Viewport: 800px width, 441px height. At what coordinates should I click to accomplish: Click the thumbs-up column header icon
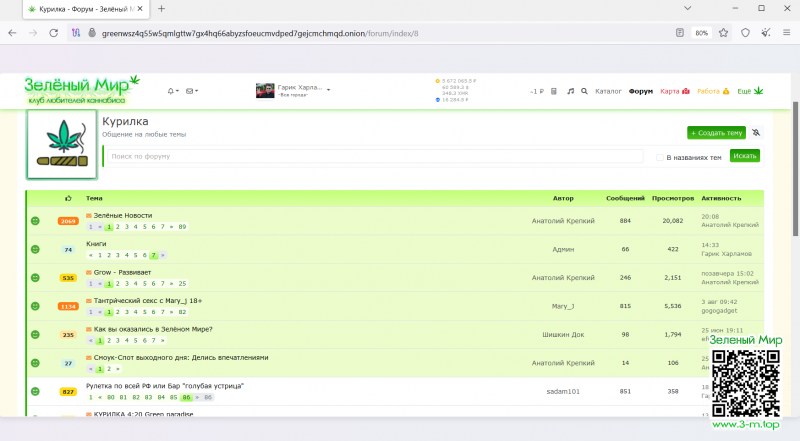click(68, 198)
